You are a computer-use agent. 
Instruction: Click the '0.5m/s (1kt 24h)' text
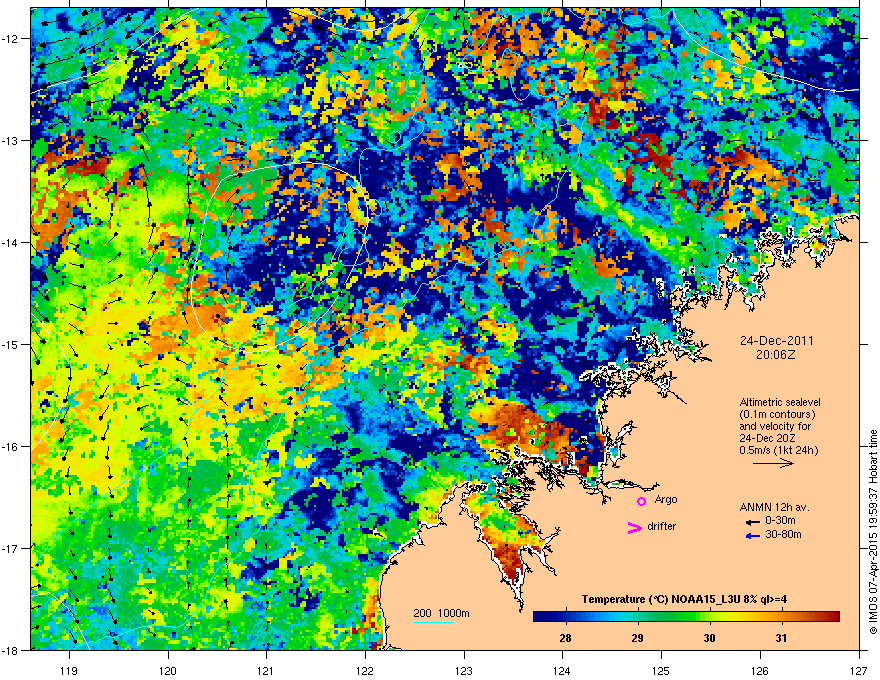(x=778, y=450)
